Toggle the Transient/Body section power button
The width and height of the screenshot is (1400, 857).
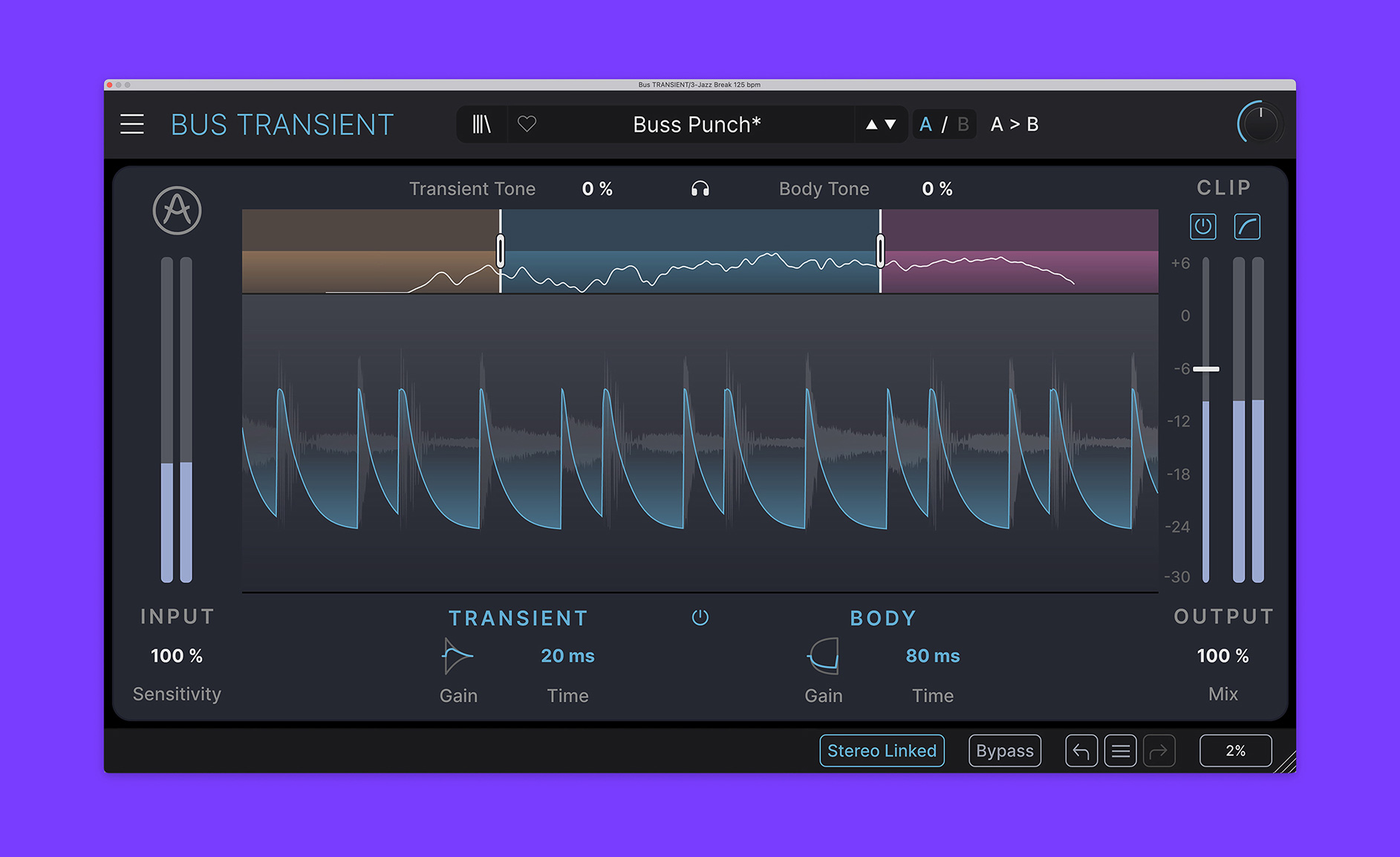700,617
